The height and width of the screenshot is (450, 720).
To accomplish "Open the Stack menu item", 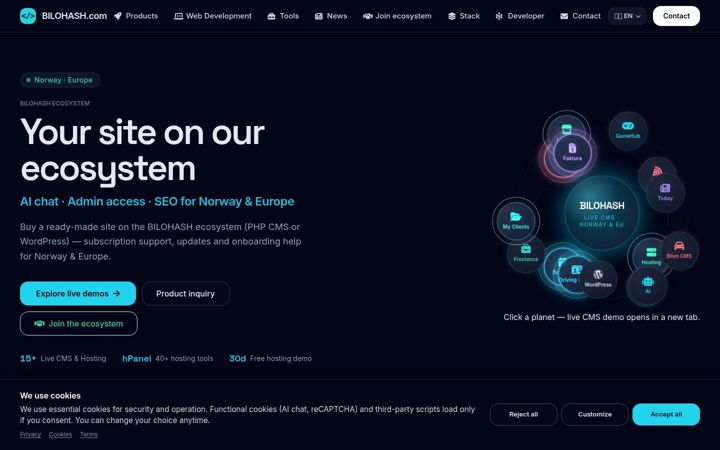I will [x=464, y=16].
